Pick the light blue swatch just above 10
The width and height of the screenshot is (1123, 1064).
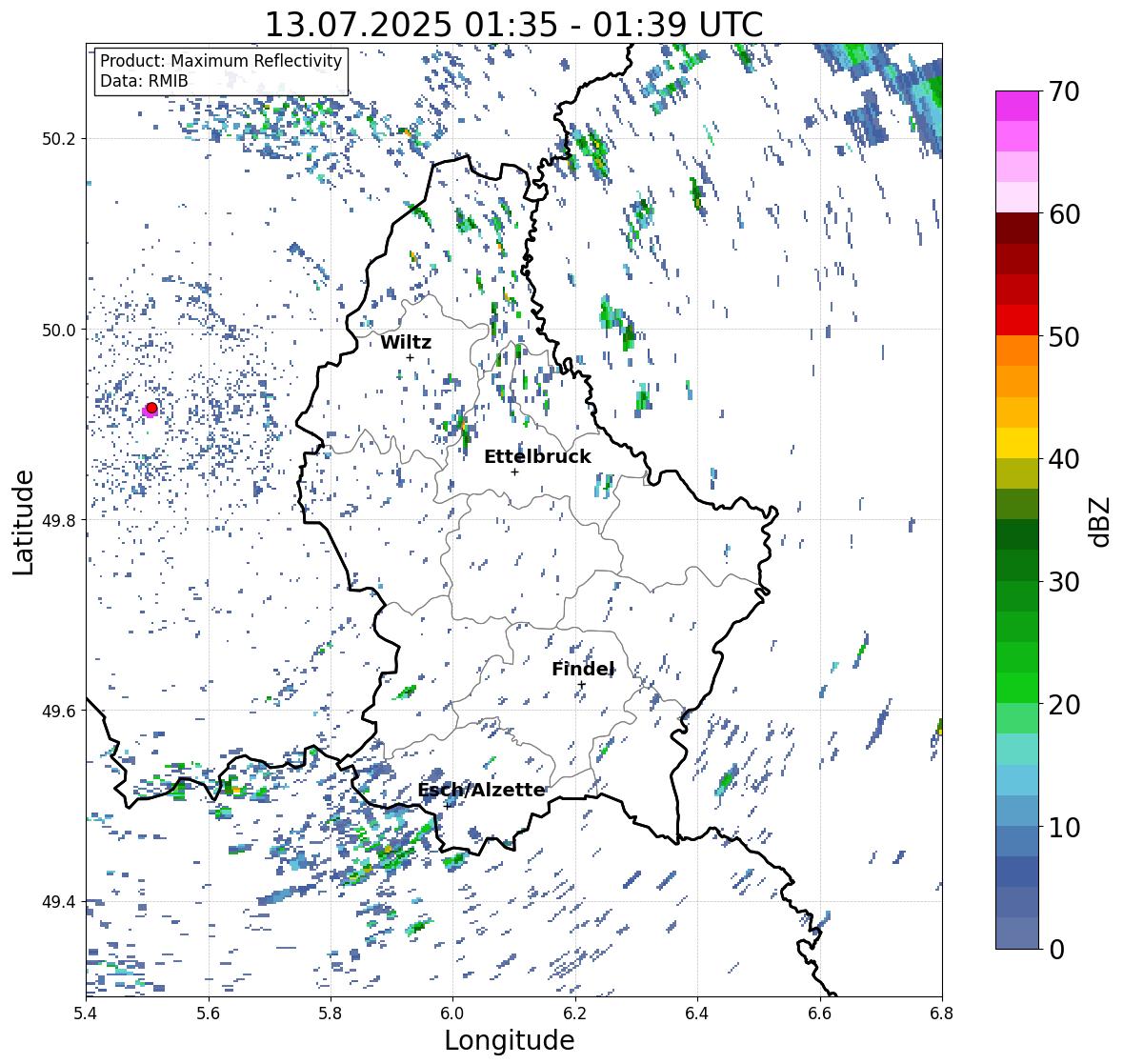[x=1017, y=811]
